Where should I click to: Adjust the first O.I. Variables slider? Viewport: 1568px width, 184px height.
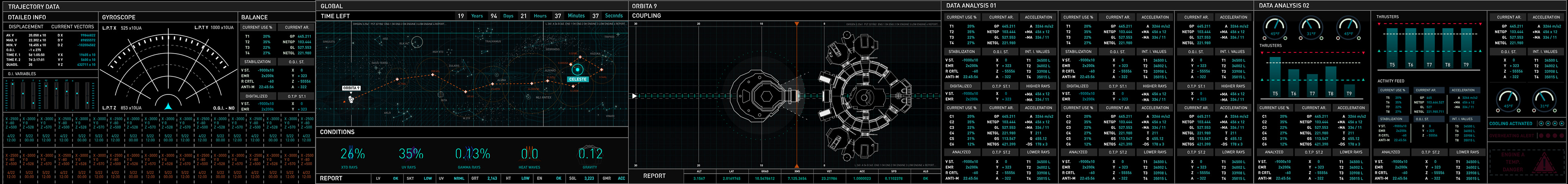[x=12, y=95]
